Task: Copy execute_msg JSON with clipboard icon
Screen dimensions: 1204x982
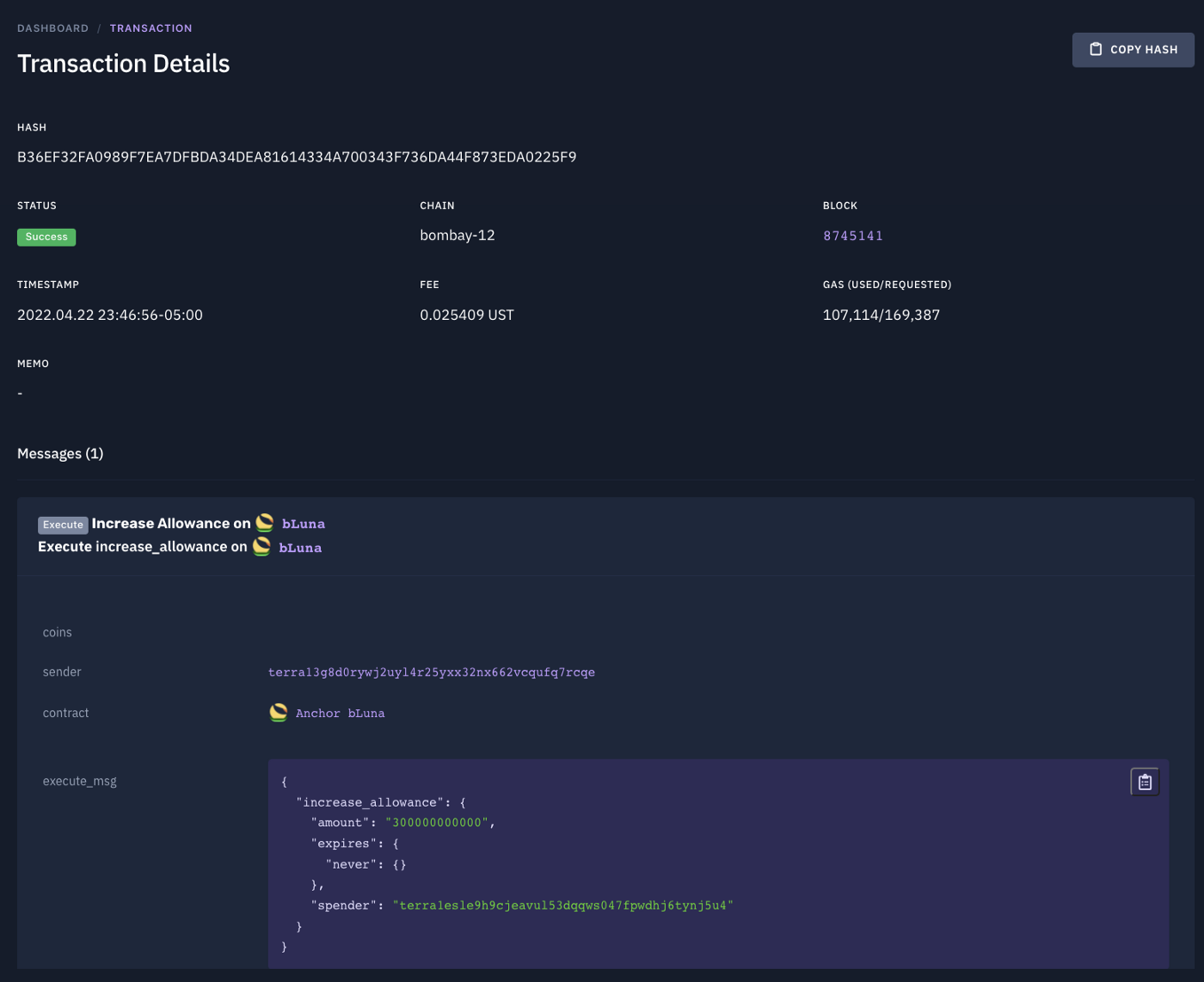Action: pos(1145,782)
